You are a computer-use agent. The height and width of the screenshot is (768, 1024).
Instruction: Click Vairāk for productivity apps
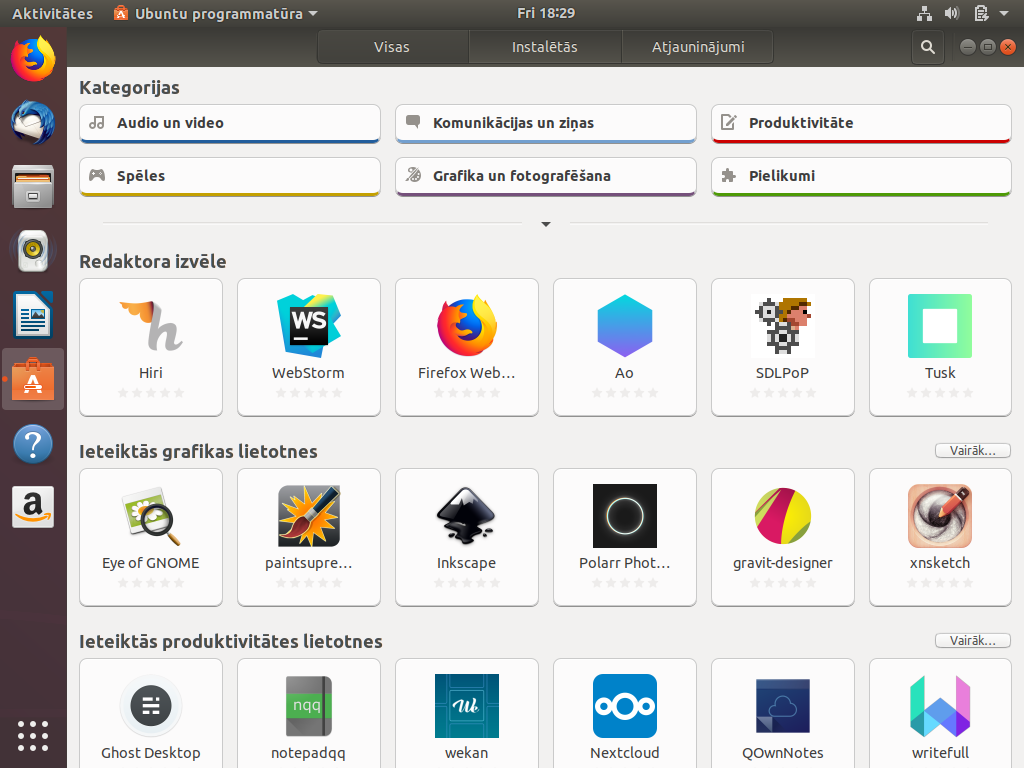tap(972, 641)
